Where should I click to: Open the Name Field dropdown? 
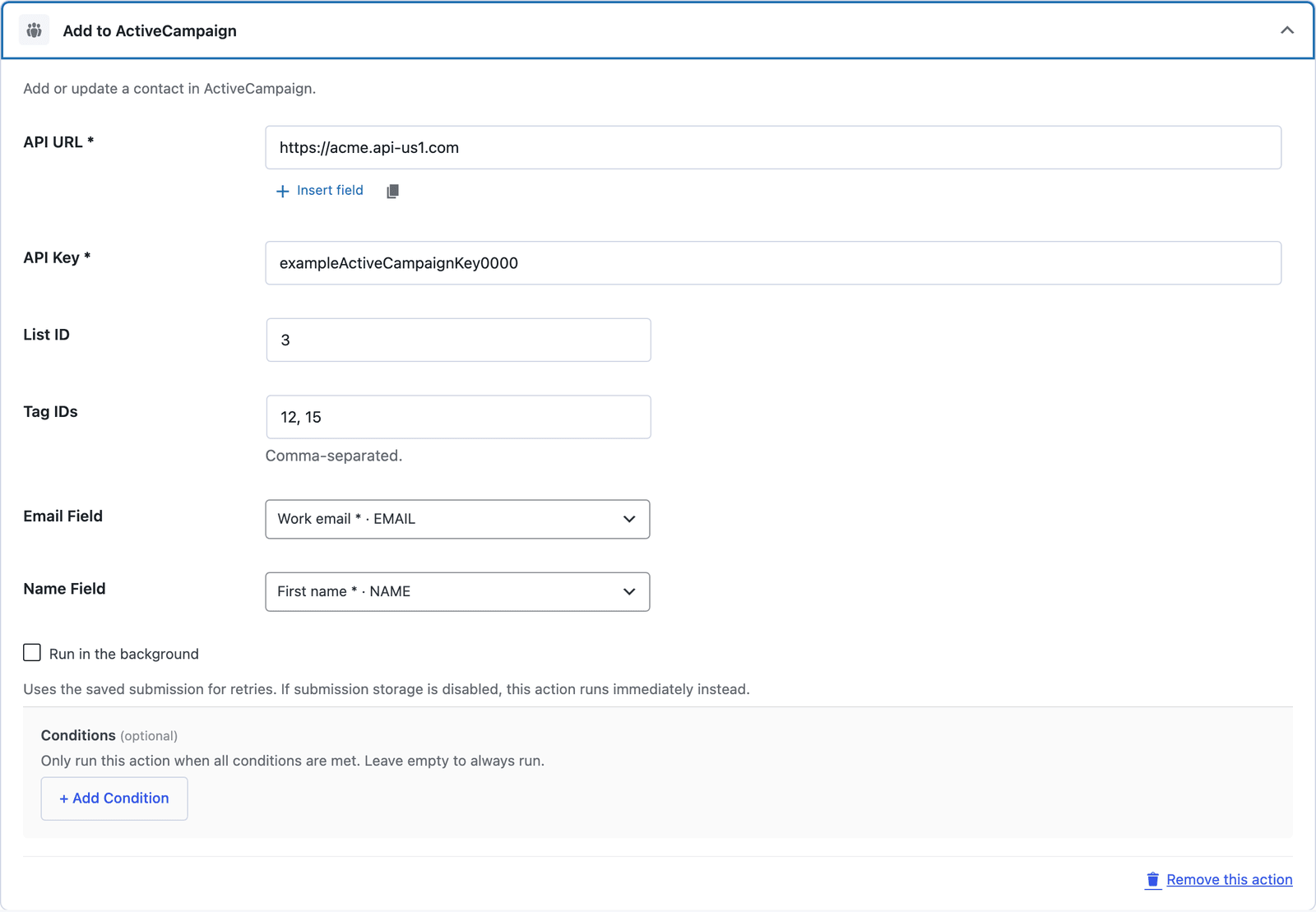point(457,591)
